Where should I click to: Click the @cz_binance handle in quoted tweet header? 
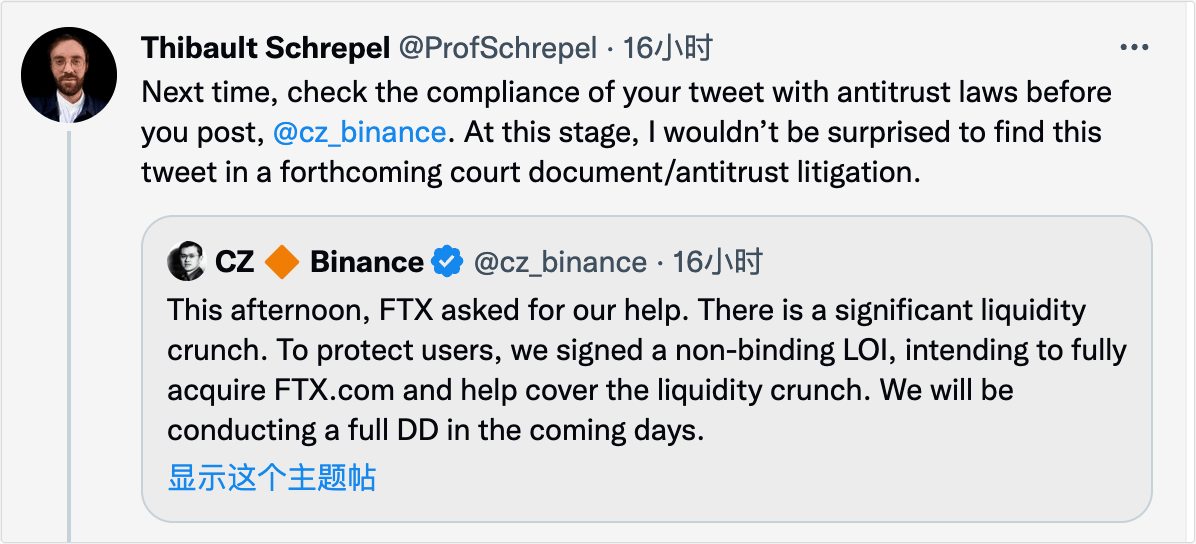click(559, 263)
